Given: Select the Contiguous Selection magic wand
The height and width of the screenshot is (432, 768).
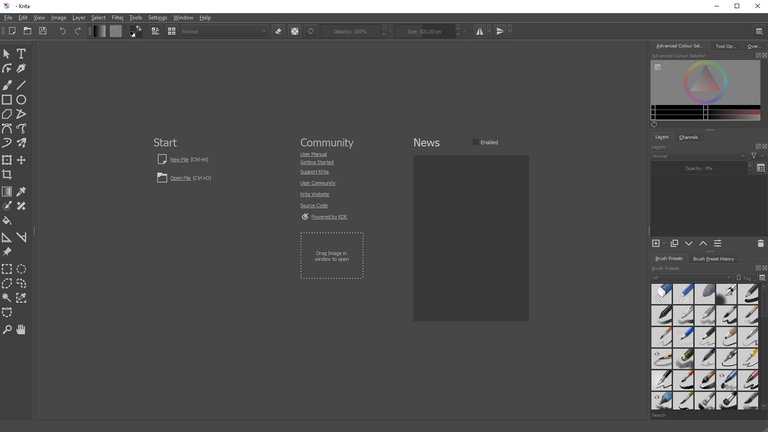Looking at the screenshot, I should pos(7,298).
